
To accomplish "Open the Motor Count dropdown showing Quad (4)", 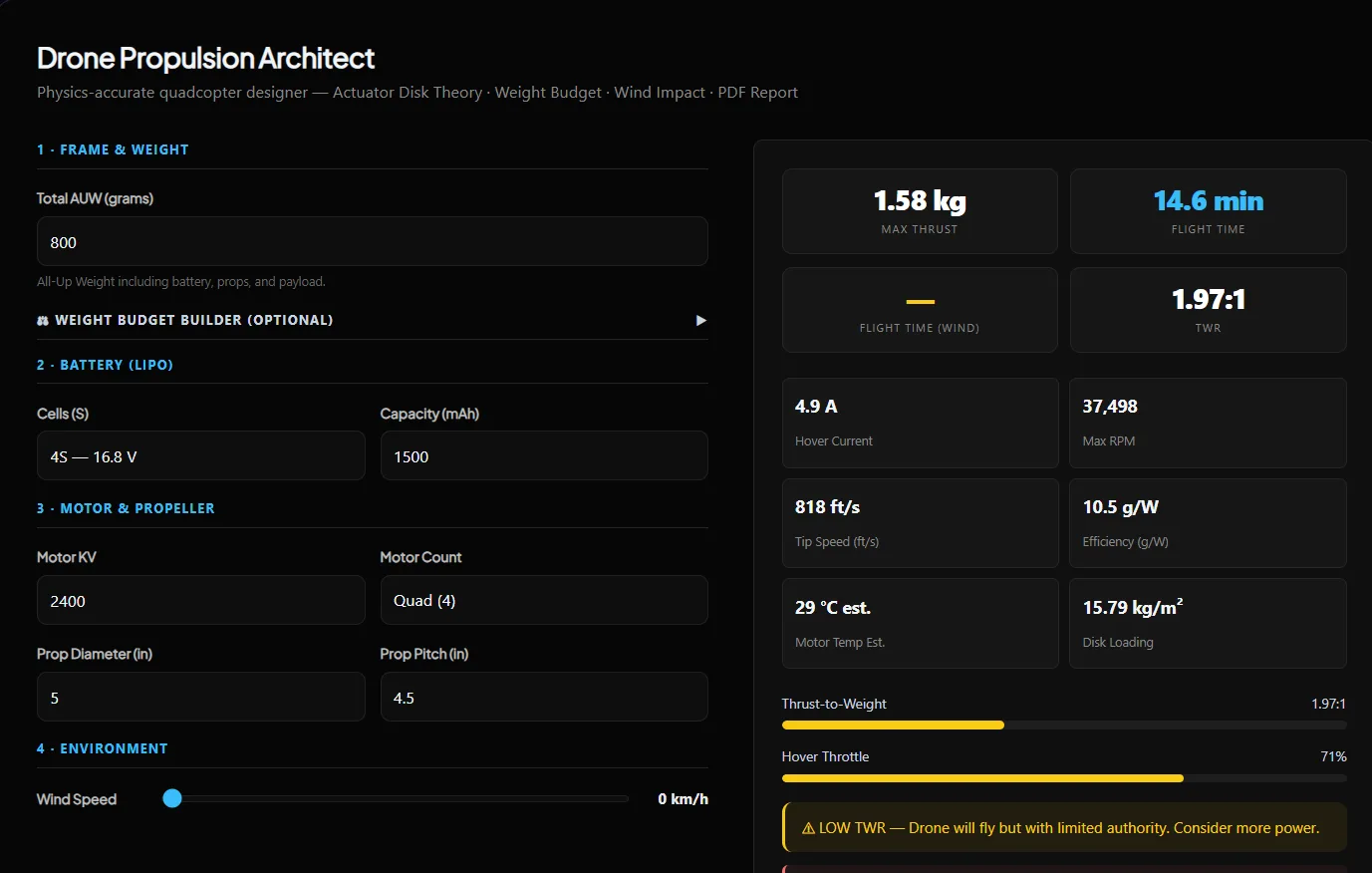I will [x=543, y=600].
